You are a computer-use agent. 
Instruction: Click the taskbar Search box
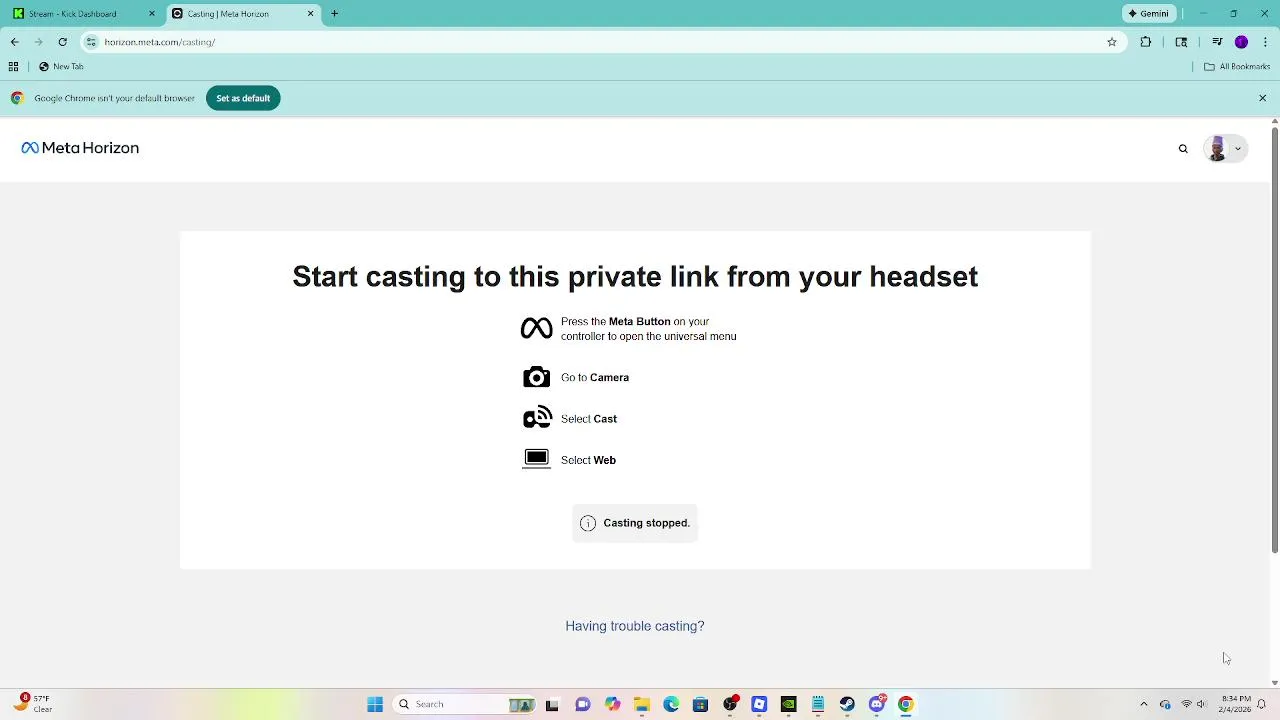[x=465, y=704]
